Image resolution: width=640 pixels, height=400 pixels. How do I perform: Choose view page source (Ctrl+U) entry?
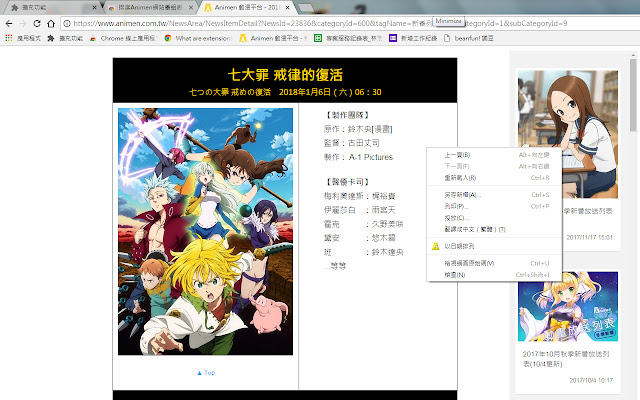[494, 263]
